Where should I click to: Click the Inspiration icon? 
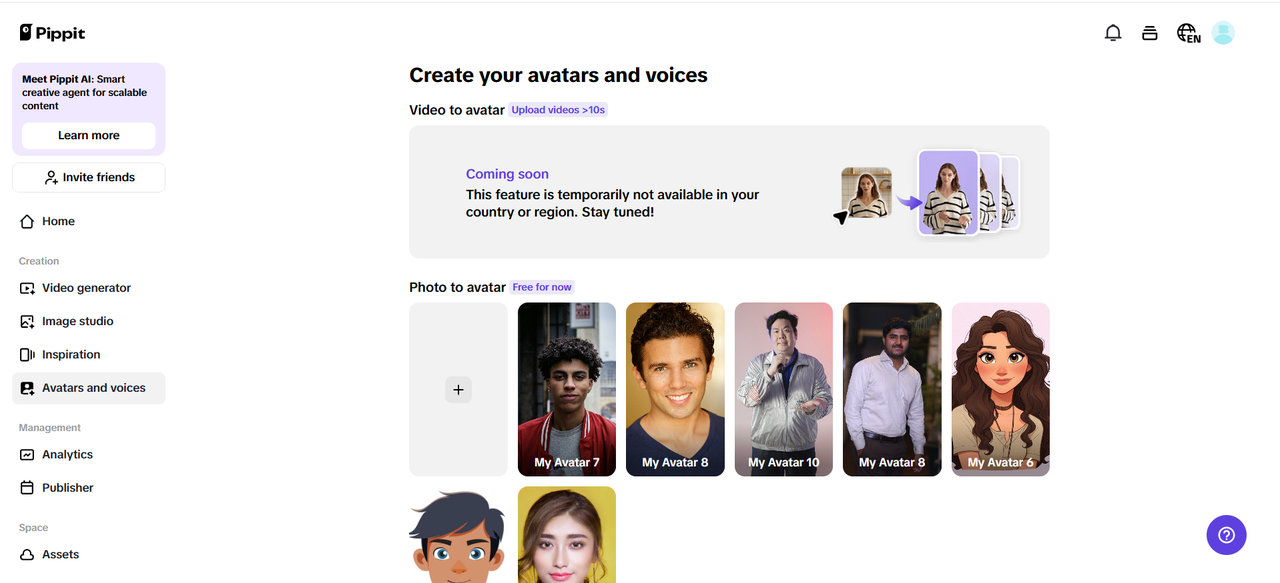click(x=27, y=355)
